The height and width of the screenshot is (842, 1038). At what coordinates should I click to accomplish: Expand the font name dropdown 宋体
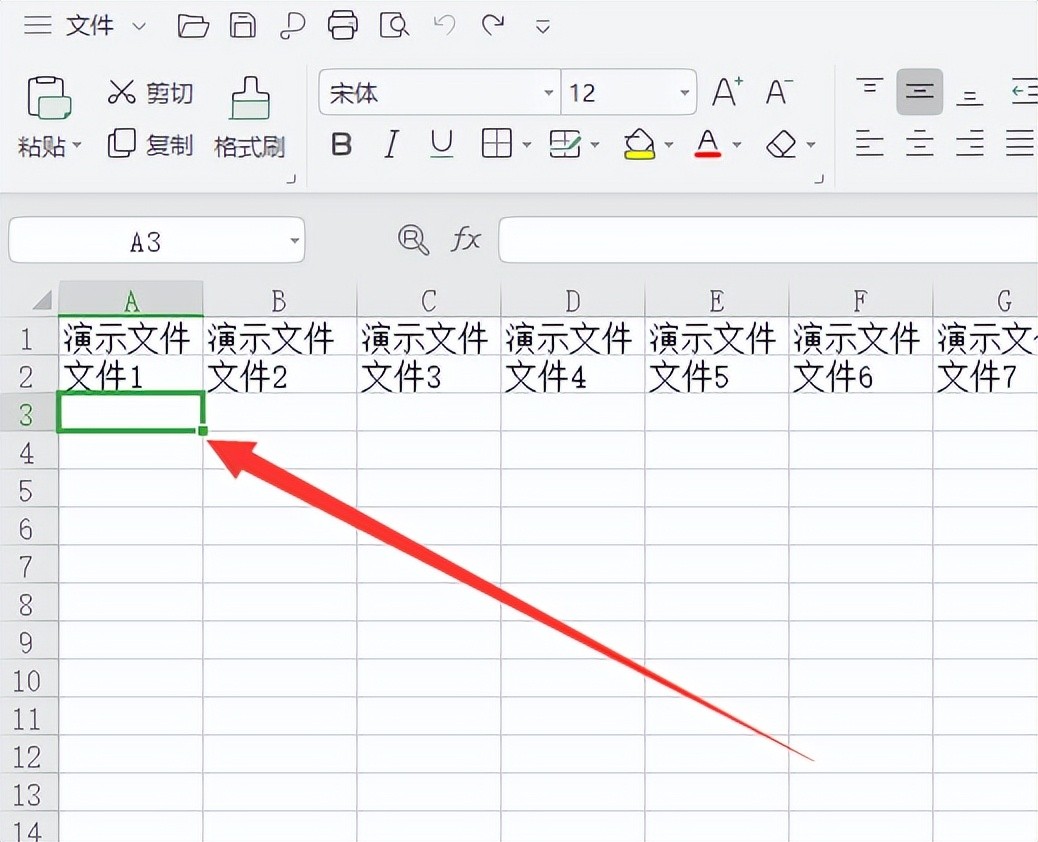click(x=548, y=94)
